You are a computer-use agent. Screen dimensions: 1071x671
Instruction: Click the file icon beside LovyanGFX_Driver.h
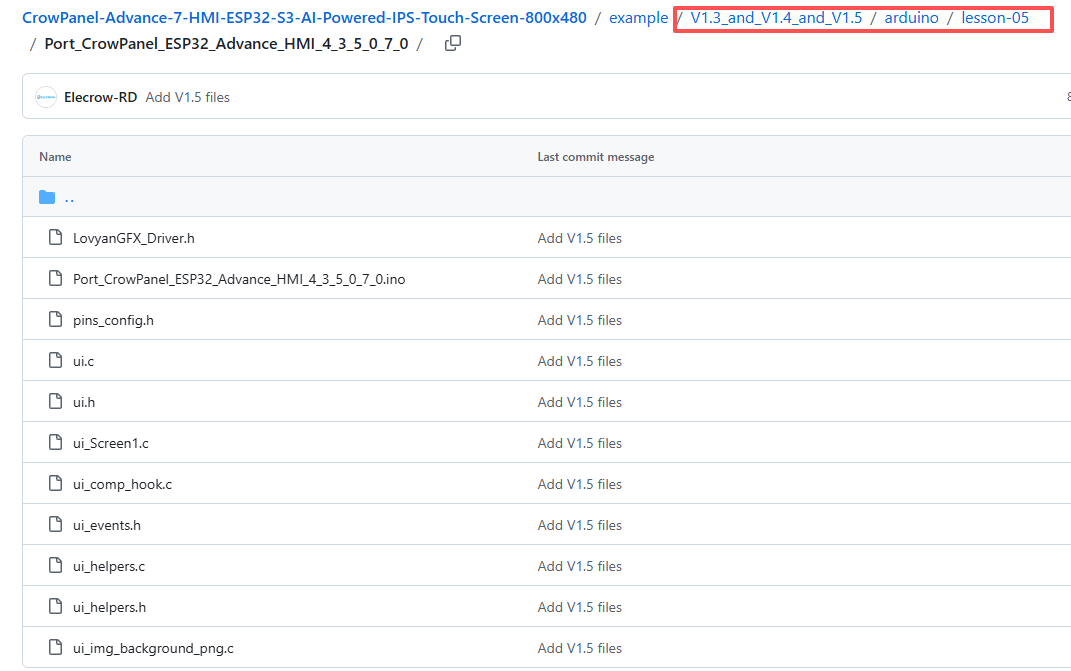55,238
